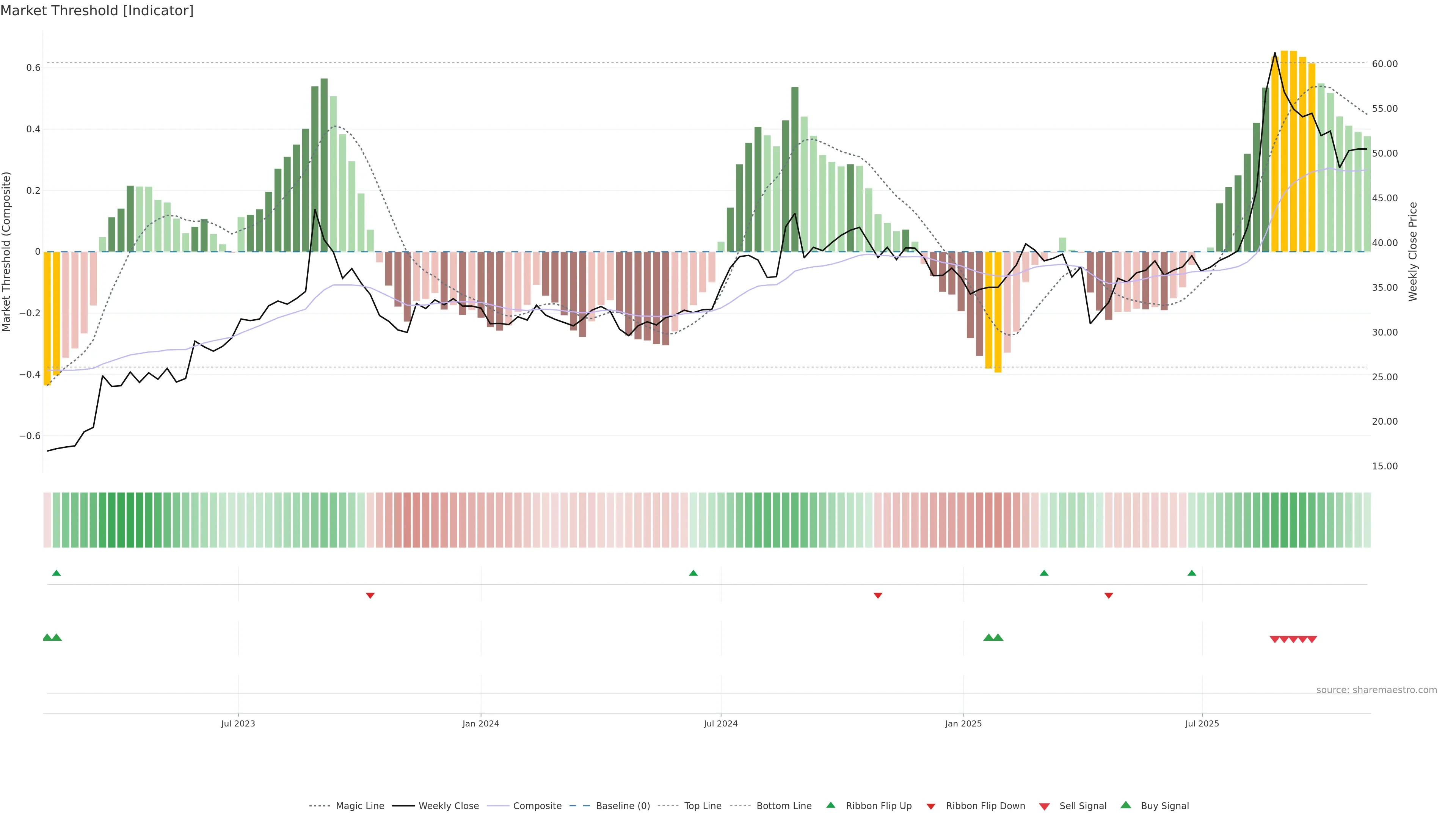Click the Jan 2024 x-axis label
Image resolution: width=1456 pixels, height=819 pixels.
[480, 723]
